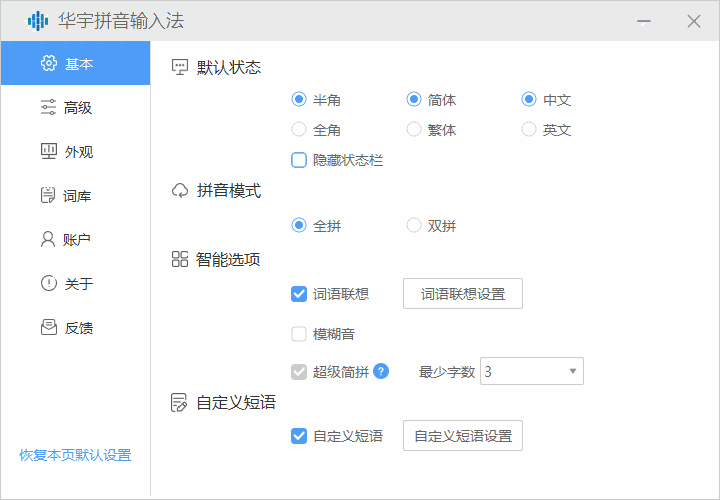This screenshot has width=720, height=500.
Task: Minimize the settings window
Action: click(644, 21)
